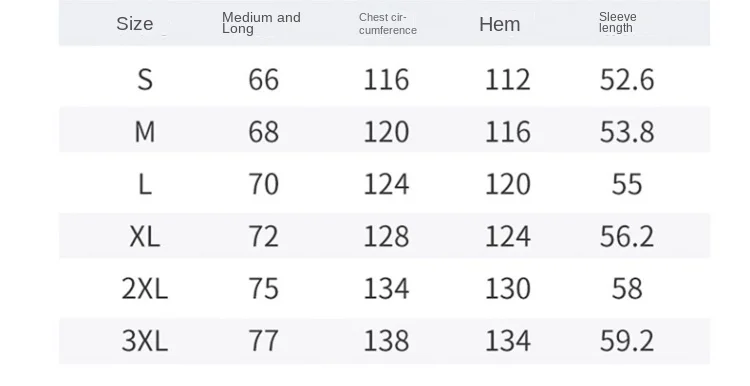The image size is (750, 386).
Task: Click the Size column header
Action: (135, 24)
